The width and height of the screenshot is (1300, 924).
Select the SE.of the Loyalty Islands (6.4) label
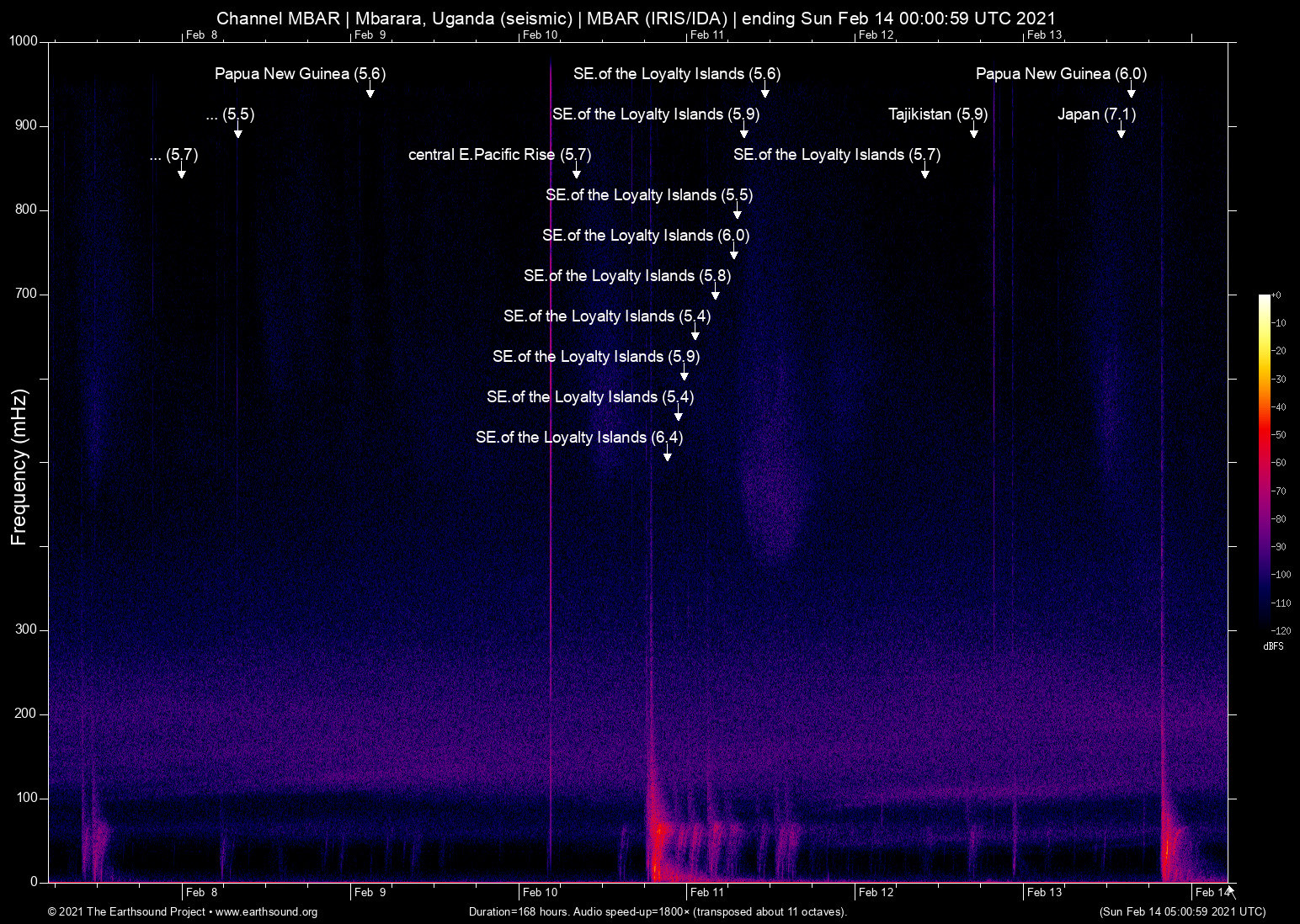pyautogui.click(x=579, y=438)
